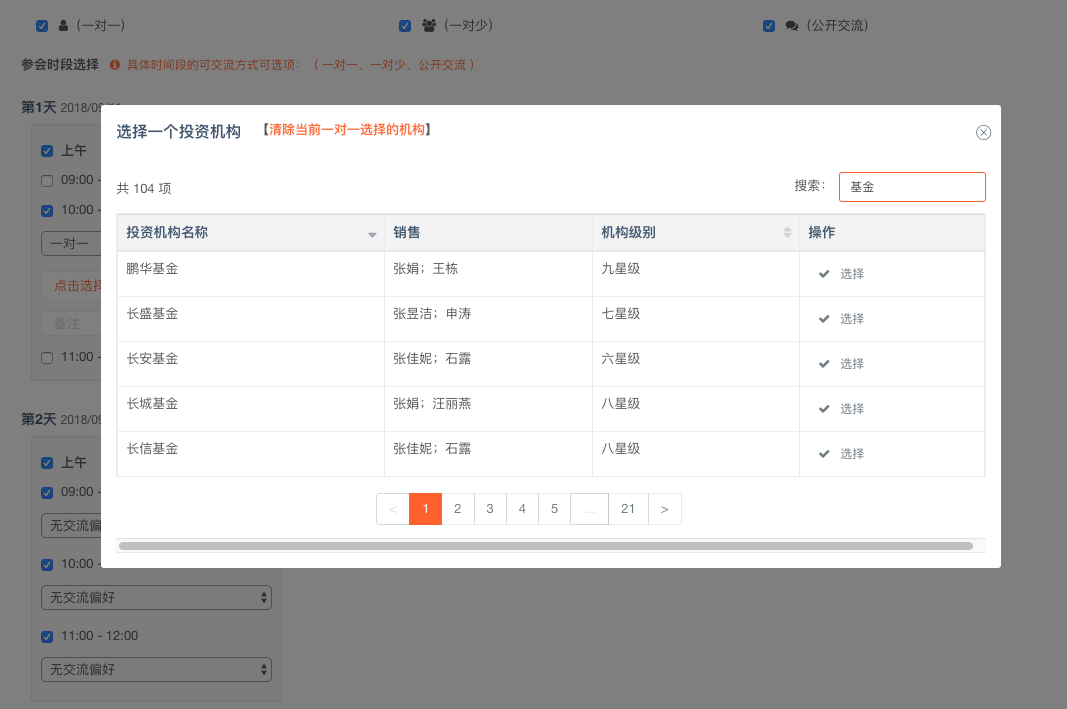
Task: Uncheck the day 2 09:00 time slot
Action: pyautogui.click(x=47, y=493)
